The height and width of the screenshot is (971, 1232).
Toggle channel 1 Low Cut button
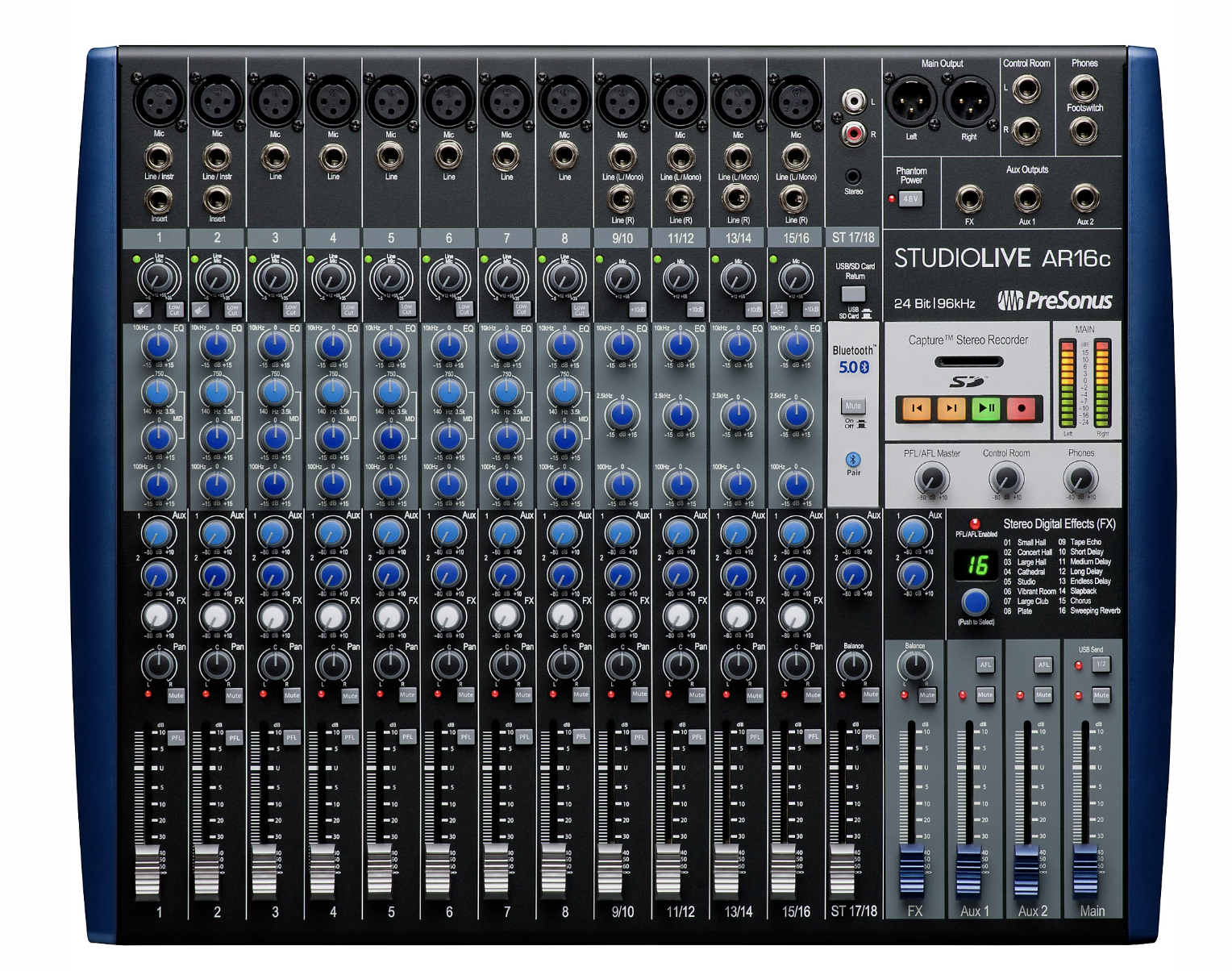pyautogui.click(x=175, y=310)
